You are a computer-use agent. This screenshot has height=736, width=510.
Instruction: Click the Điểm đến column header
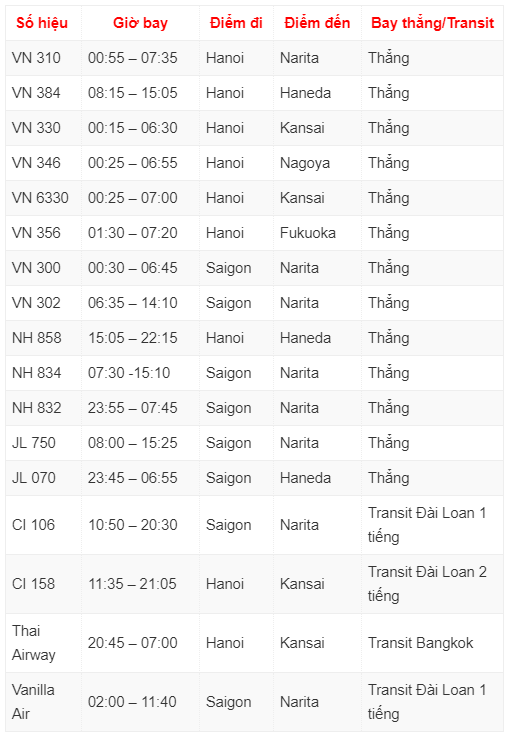pos(317,23)
